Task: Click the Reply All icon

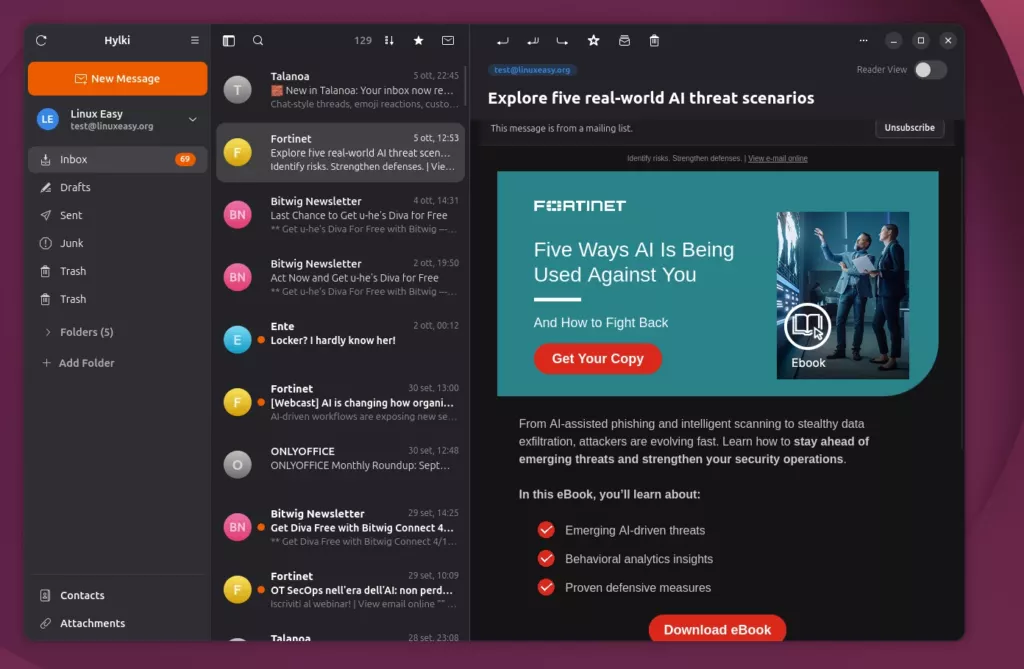Action: pyautogui.click(x=533, y=41)
